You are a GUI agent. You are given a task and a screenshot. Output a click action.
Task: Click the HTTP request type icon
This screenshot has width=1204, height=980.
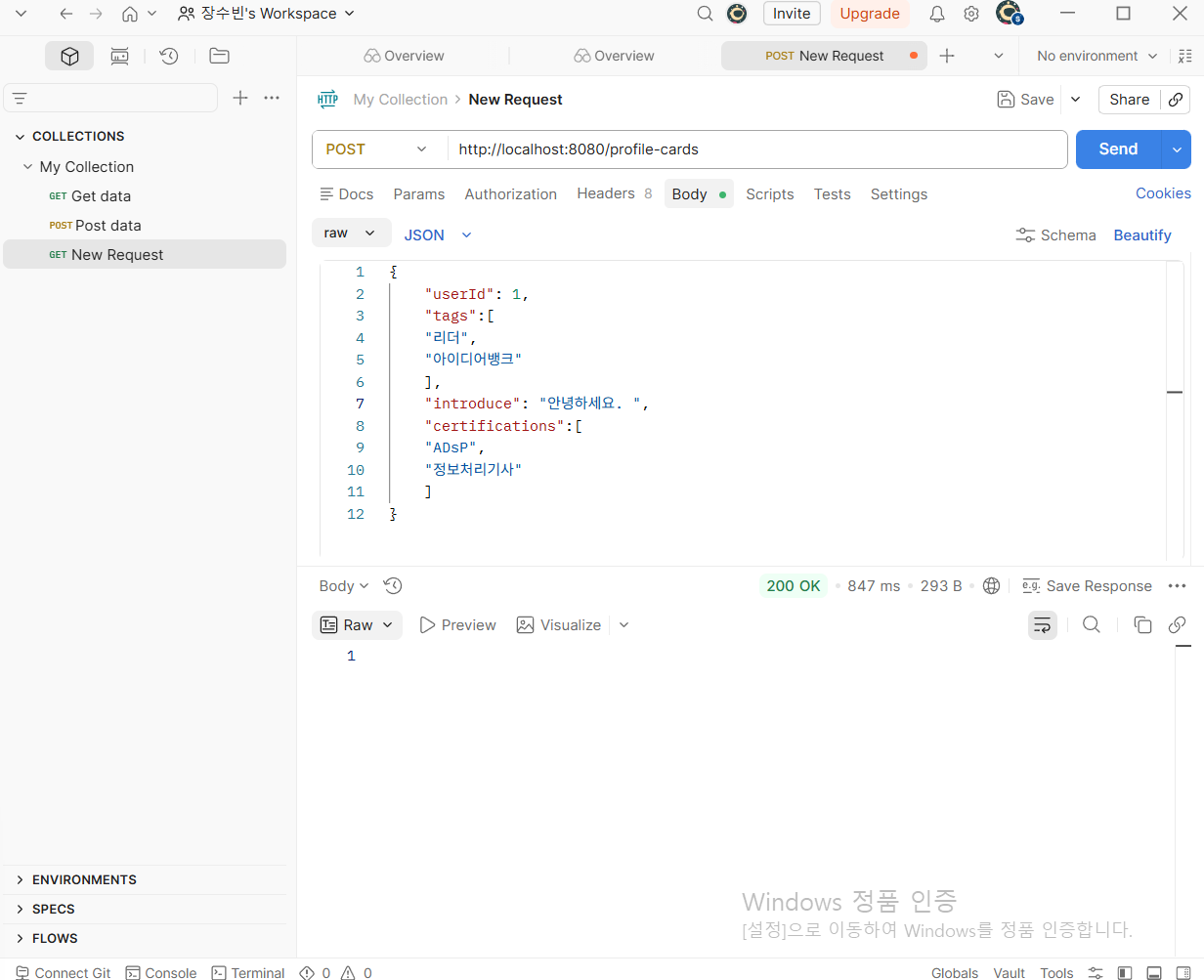[327, 100]
